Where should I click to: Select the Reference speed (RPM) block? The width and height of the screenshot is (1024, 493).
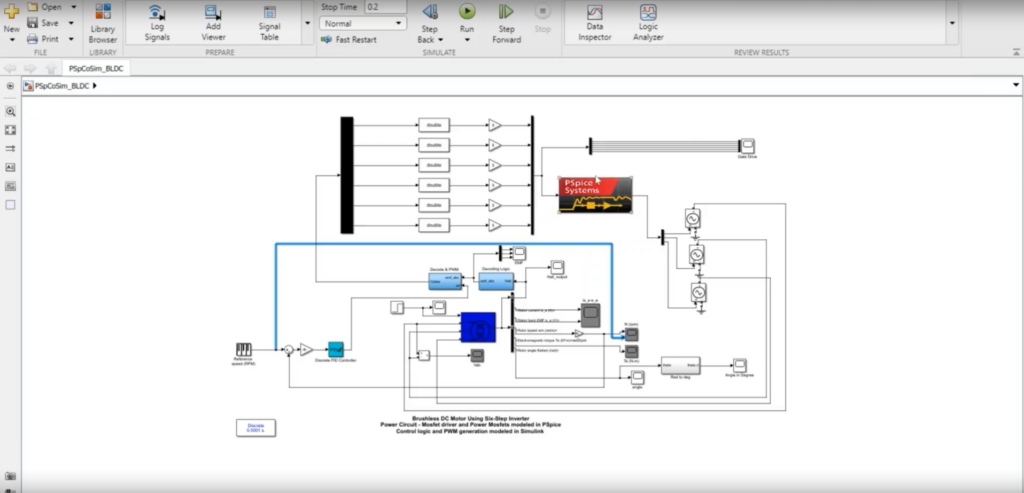[x=244, y=349]
